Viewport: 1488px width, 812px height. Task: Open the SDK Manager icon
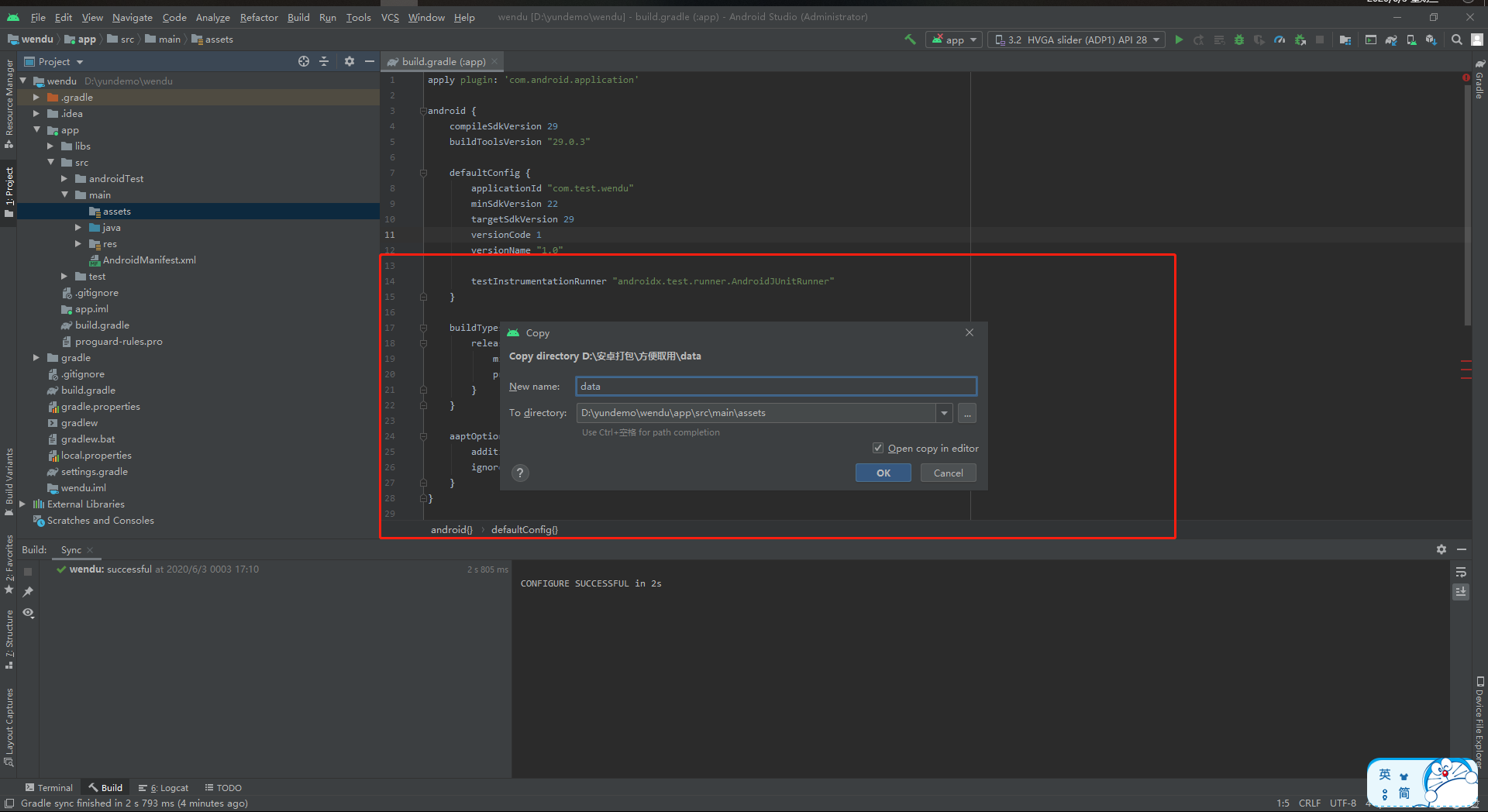1430,40
